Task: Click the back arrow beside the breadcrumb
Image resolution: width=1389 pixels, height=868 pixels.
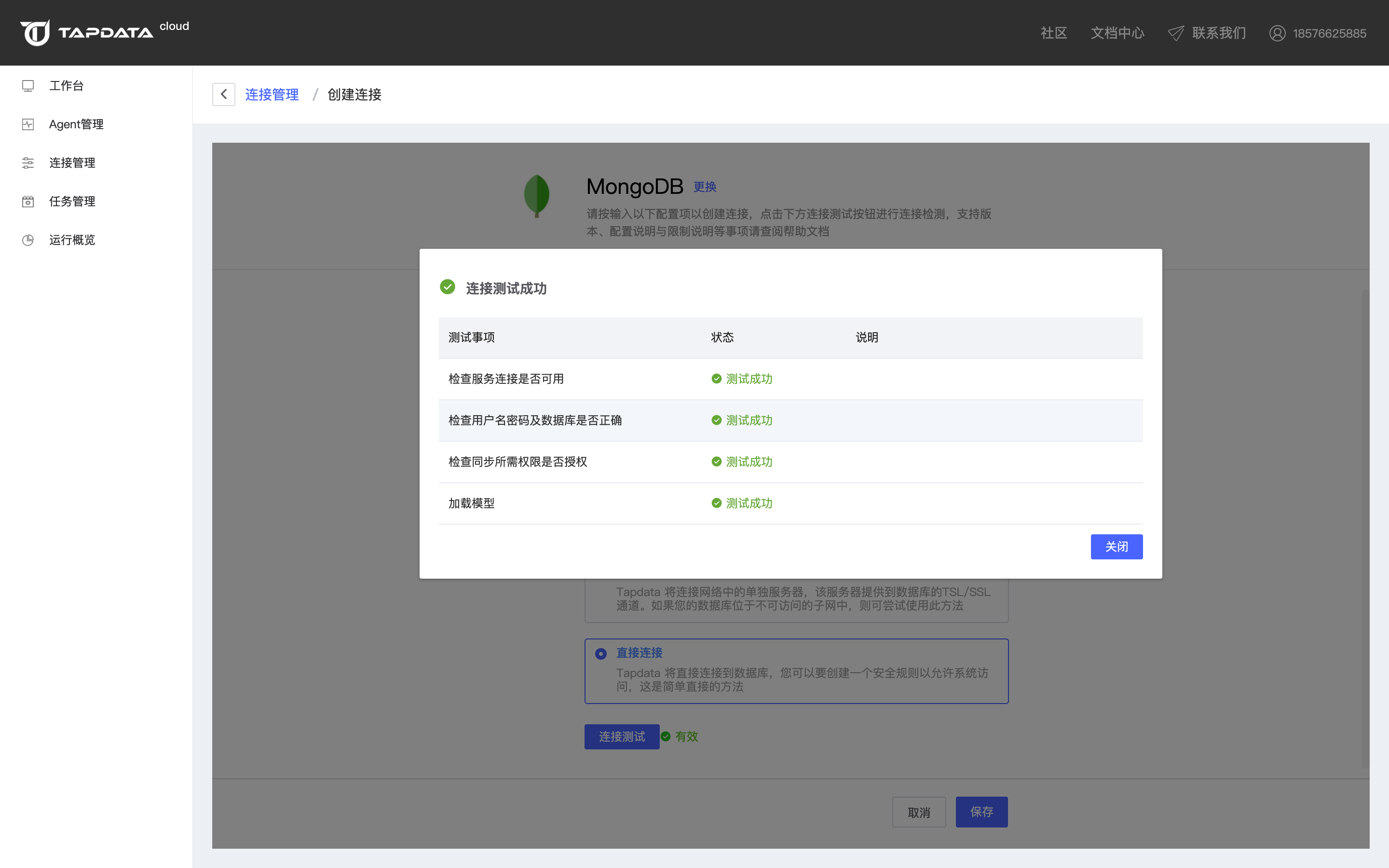Action: point(223,94)
